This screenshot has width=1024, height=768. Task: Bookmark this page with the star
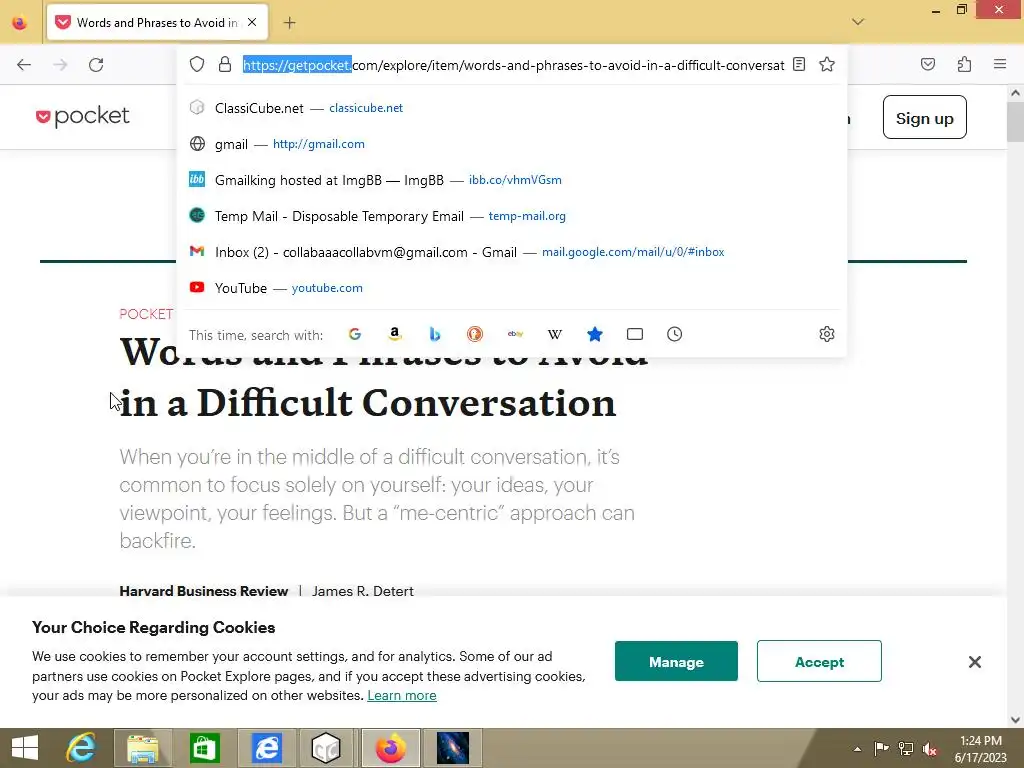click(827, 65)
